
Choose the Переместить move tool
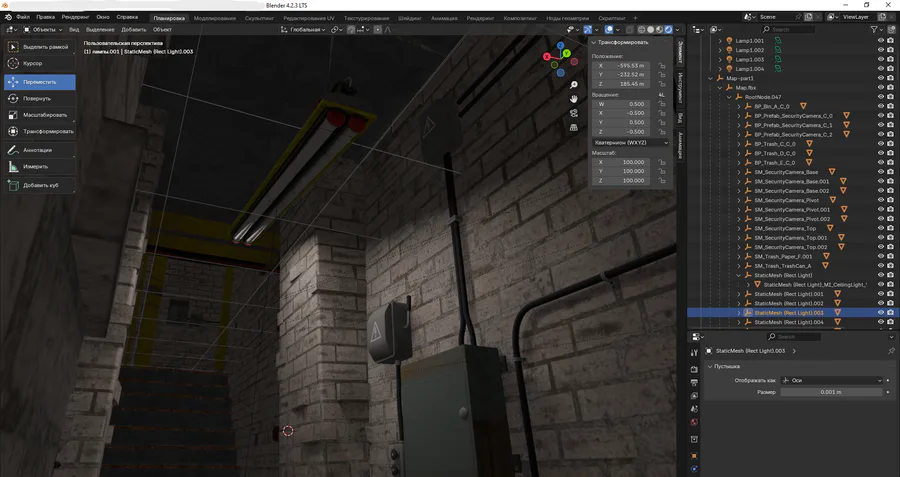click(40, 82)
